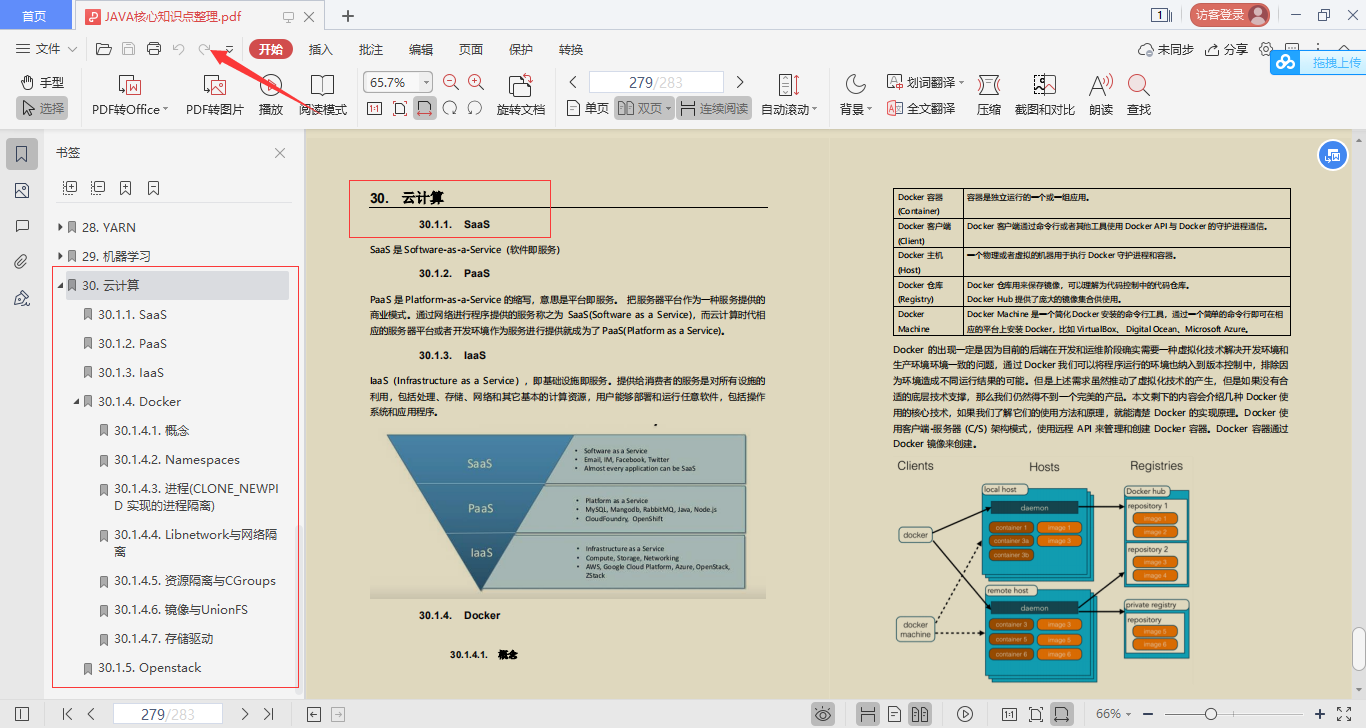
Task: Add a new tab with plus icon
Action: click(x=348, y=15)
